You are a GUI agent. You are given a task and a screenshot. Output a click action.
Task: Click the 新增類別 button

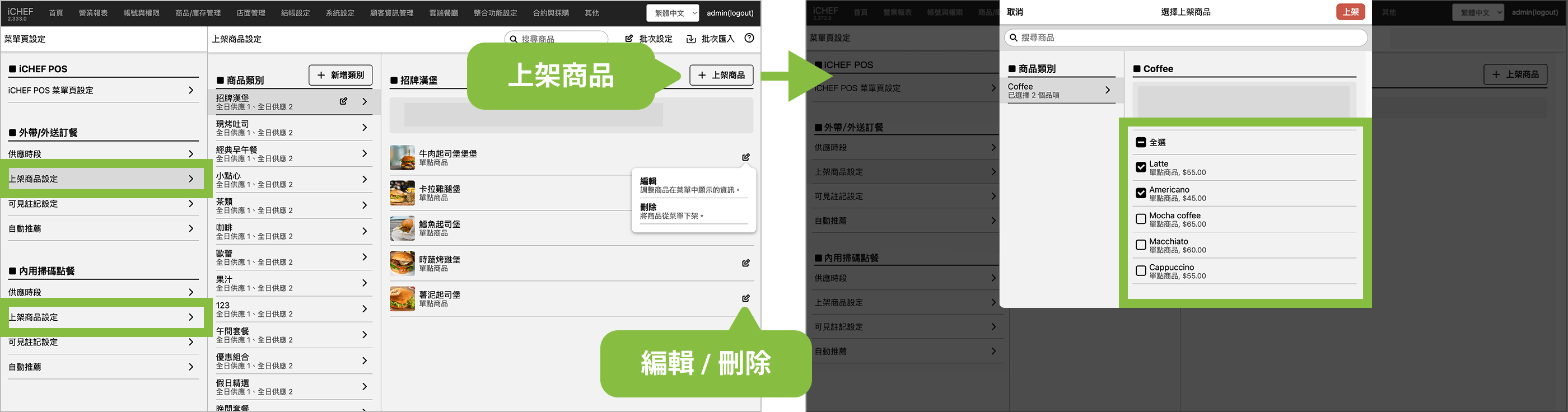(340, 76)
